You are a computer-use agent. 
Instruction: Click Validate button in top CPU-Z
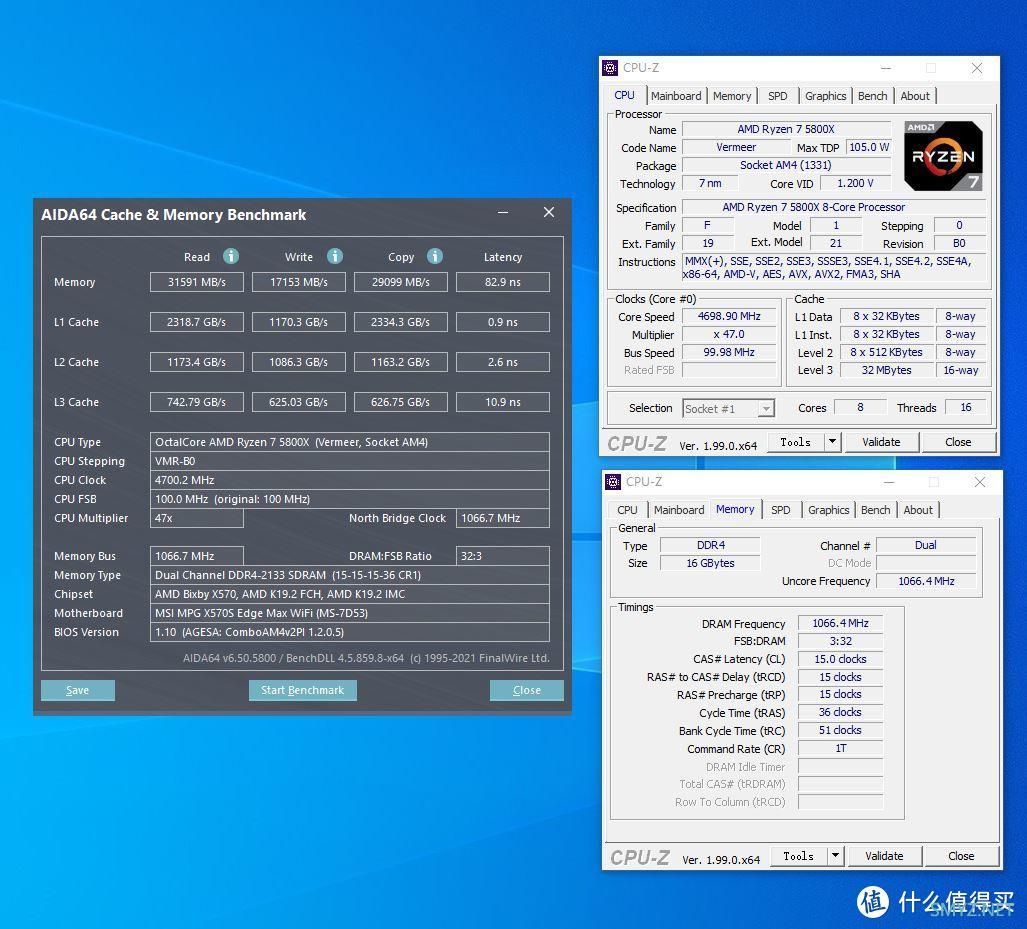point(881,442)
